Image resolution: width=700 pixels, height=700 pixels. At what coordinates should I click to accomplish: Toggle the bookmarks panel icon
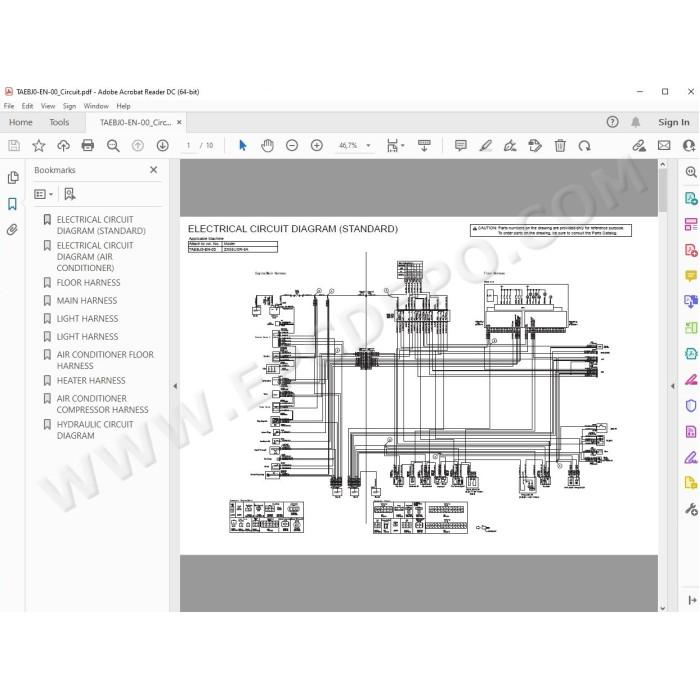point(12,204)
